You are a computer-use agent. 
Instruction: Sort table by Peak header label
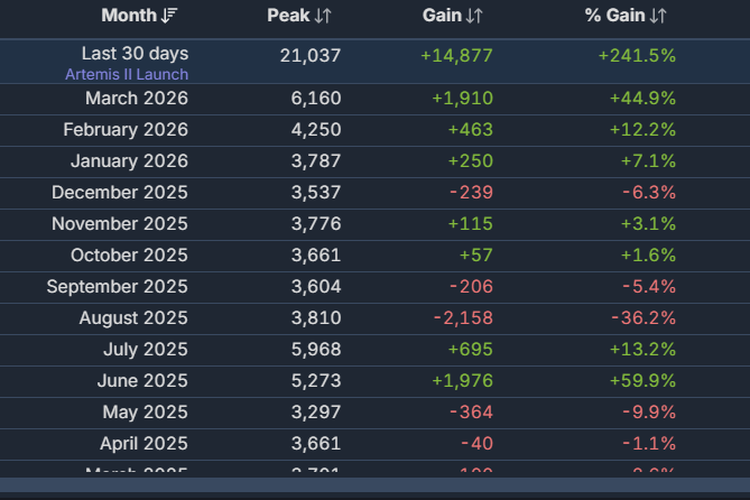click(288, 15)
